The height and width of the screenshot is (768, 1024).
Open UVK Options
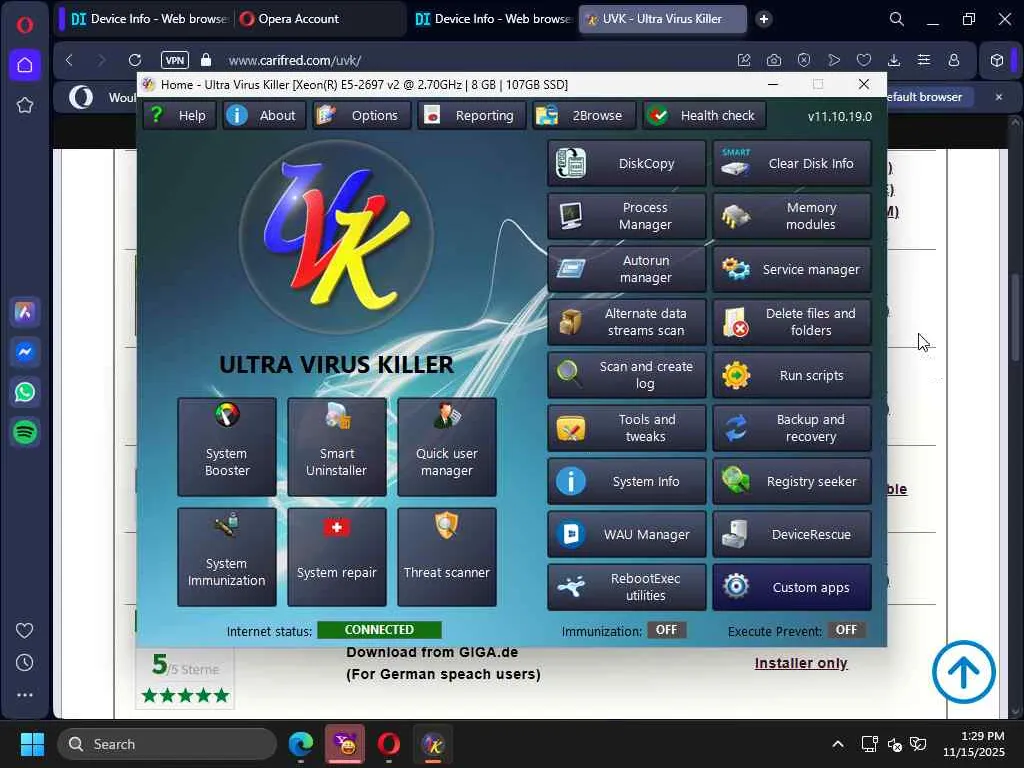click(x=361, y=116)
